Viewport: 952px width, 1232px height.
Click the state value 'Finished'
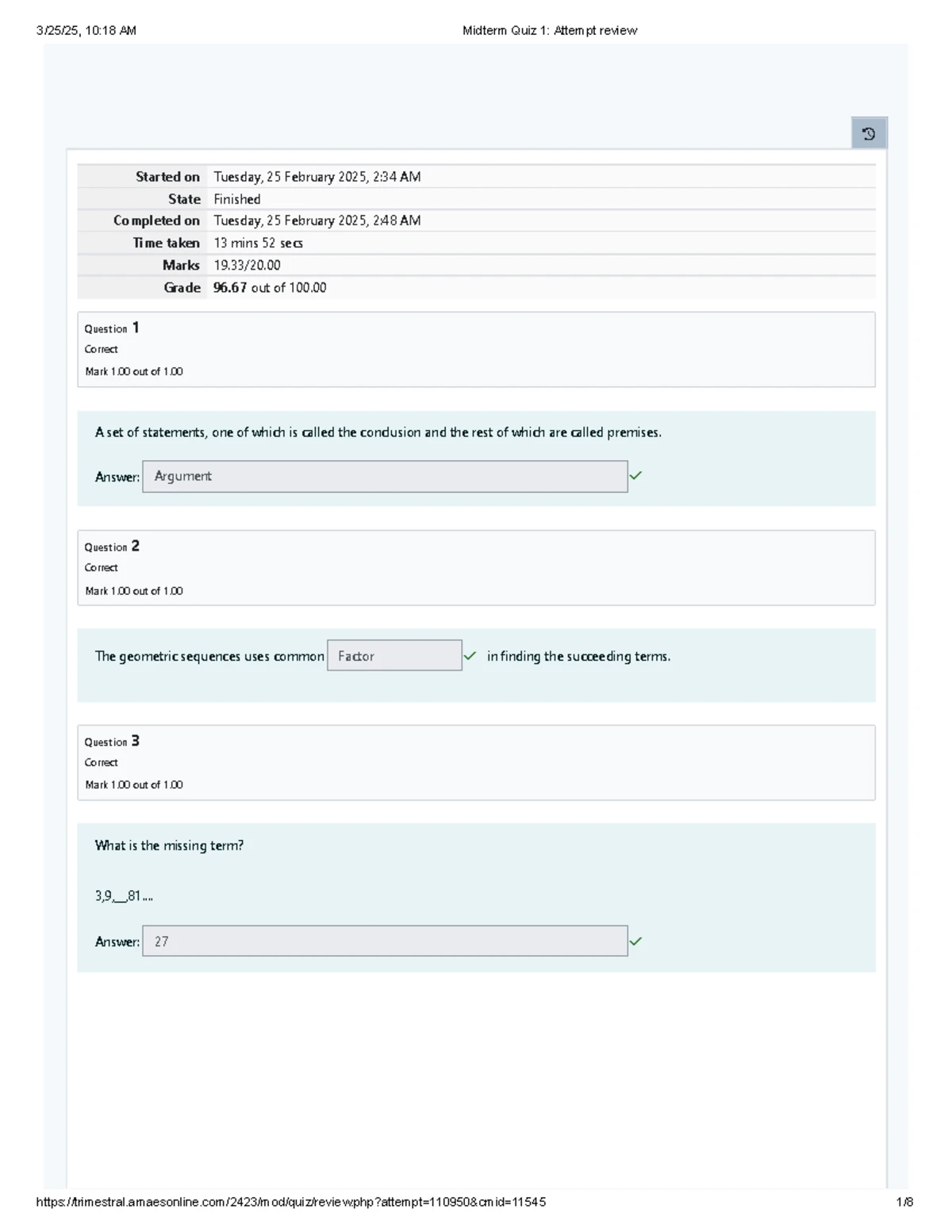click(x=237, y=199)
